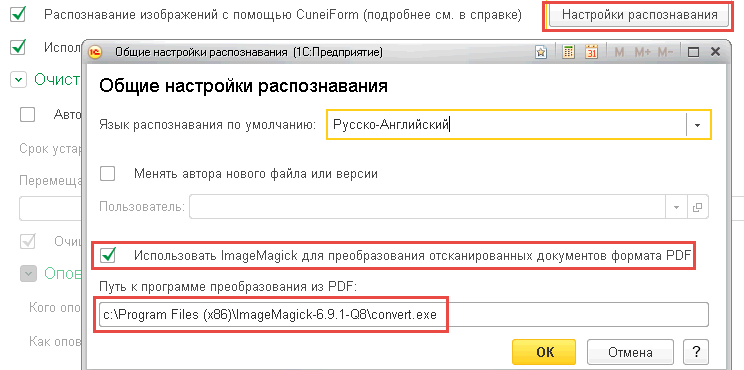Uncheck the Распознавание изображений с помощью CuneiForm checkbox
The image size is (744, 370).
(x=18, y=15)
